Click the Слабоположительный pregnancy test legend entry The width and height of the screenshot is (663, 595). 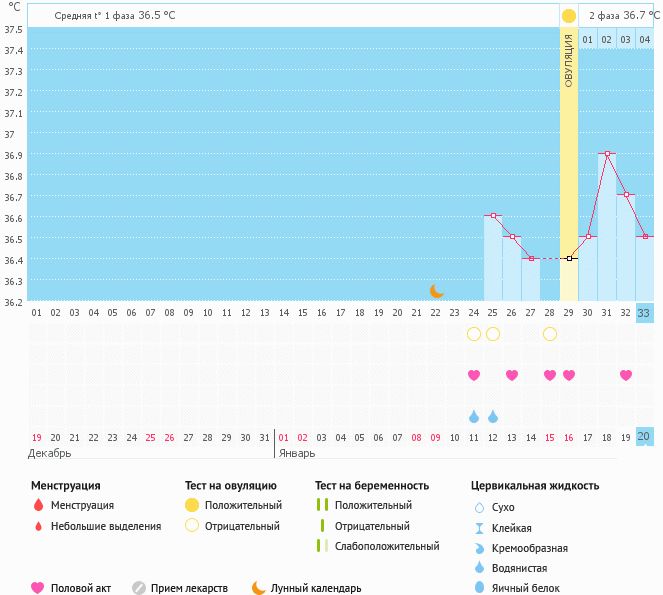384,546
